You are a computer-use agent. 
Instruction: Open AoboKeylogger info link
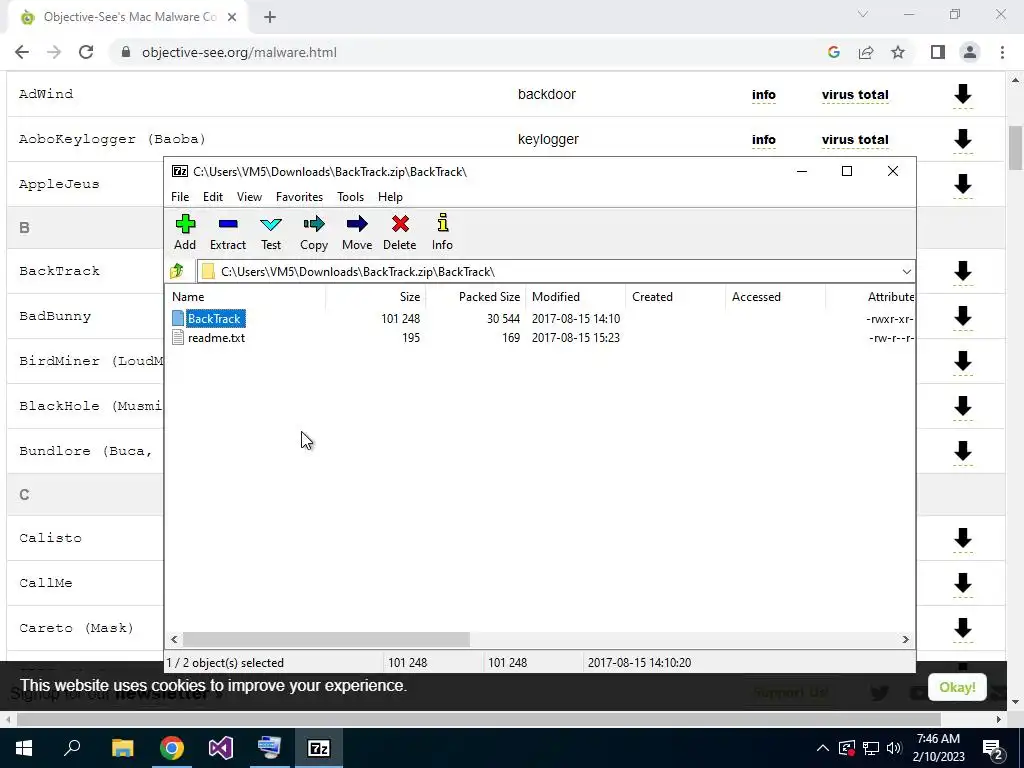pyautogui.click(x=763, y=140)
